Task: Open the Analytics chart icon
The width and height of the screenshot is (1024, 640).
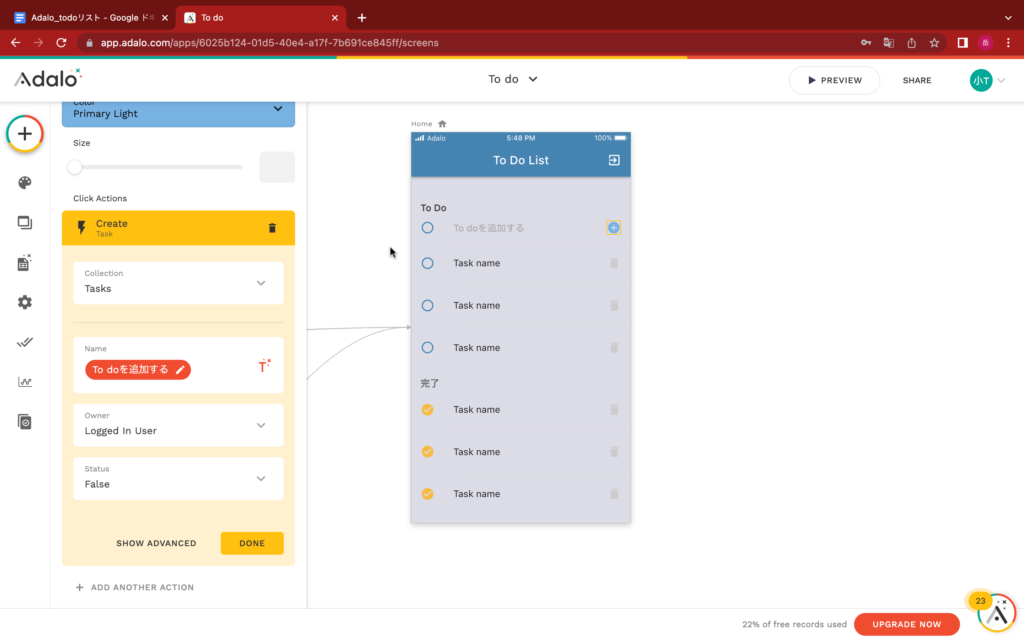Action: (25, 381)
